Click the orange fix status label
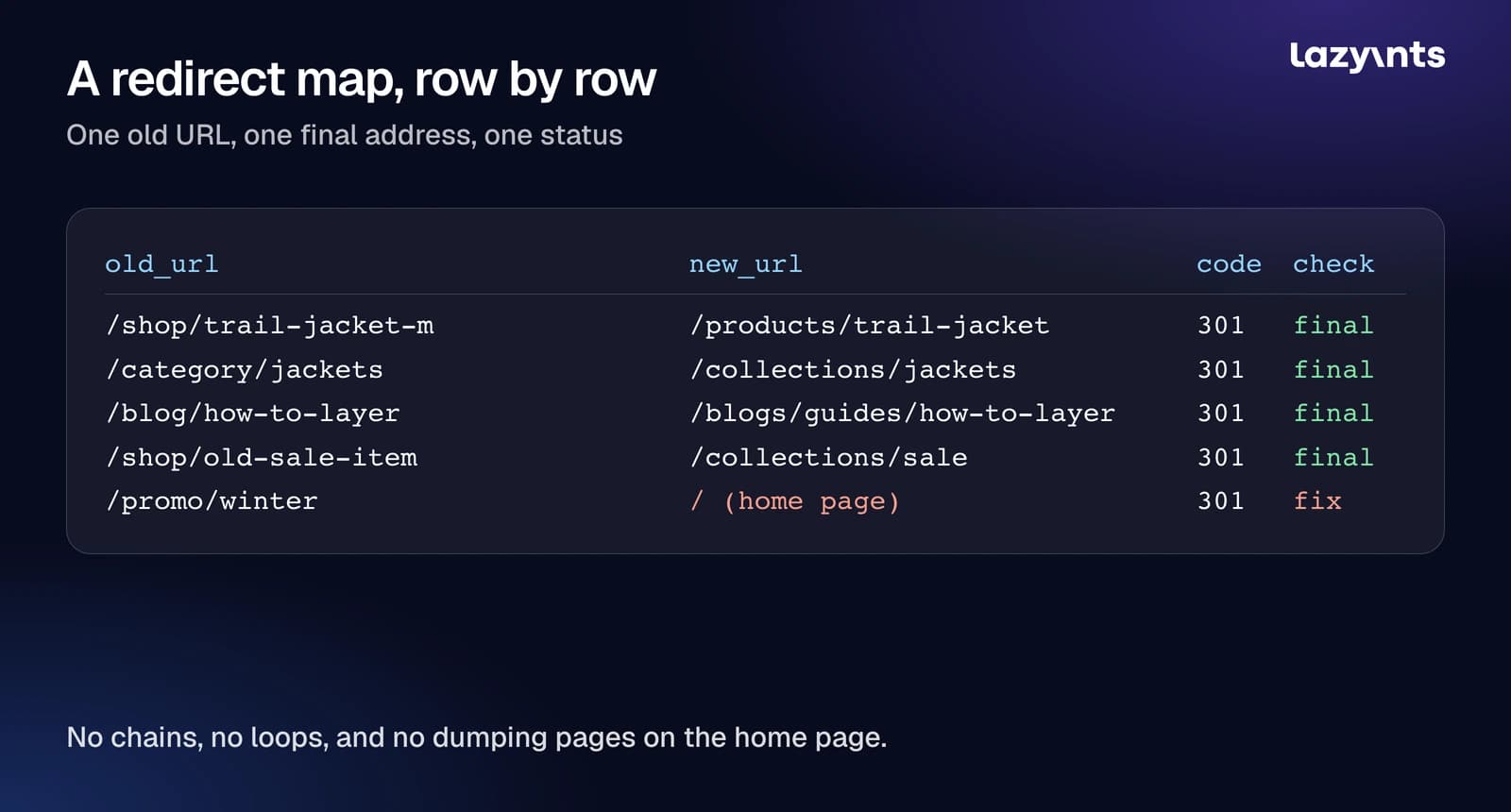1511x812 pixels. point(1317,501)
